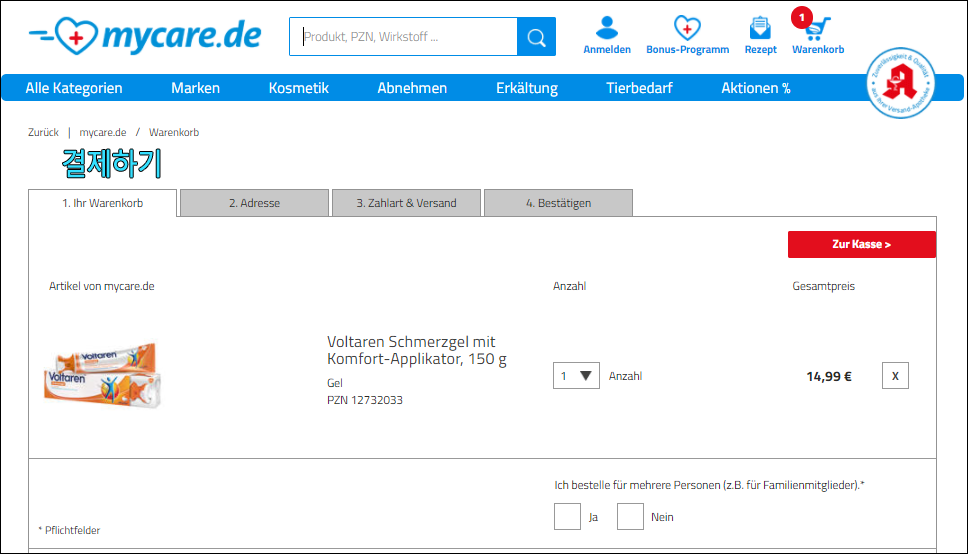Click the red Zur Kasse button
The image size is (968, 554).
[x=862, y=244]
